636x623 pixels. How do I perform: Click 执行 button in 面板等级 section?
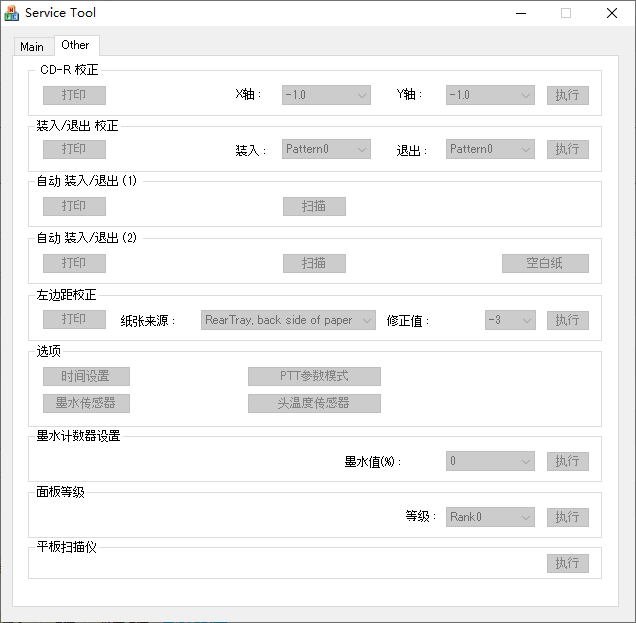pos(567,517)
